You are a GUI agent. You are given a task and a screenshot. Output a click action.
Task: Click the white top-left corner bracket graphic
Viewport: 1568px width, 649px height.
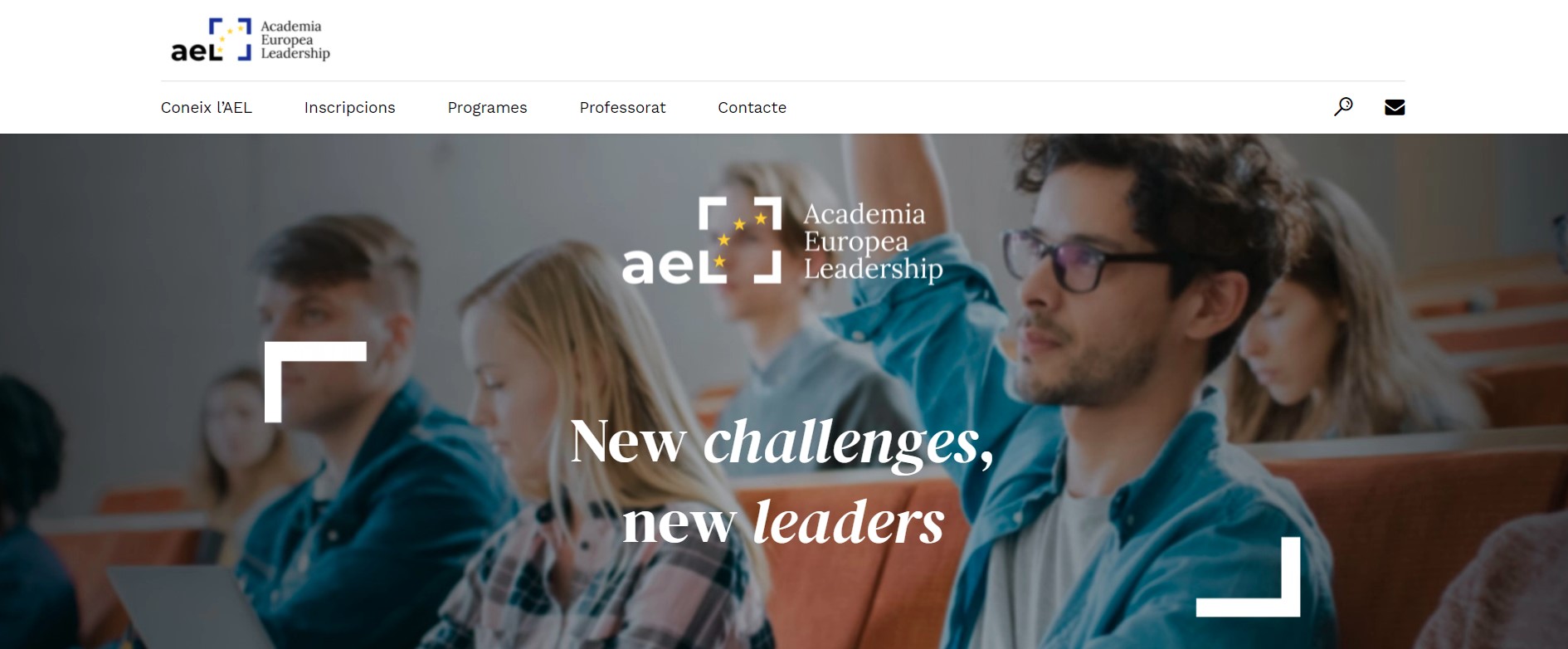[x=315, y=382]
